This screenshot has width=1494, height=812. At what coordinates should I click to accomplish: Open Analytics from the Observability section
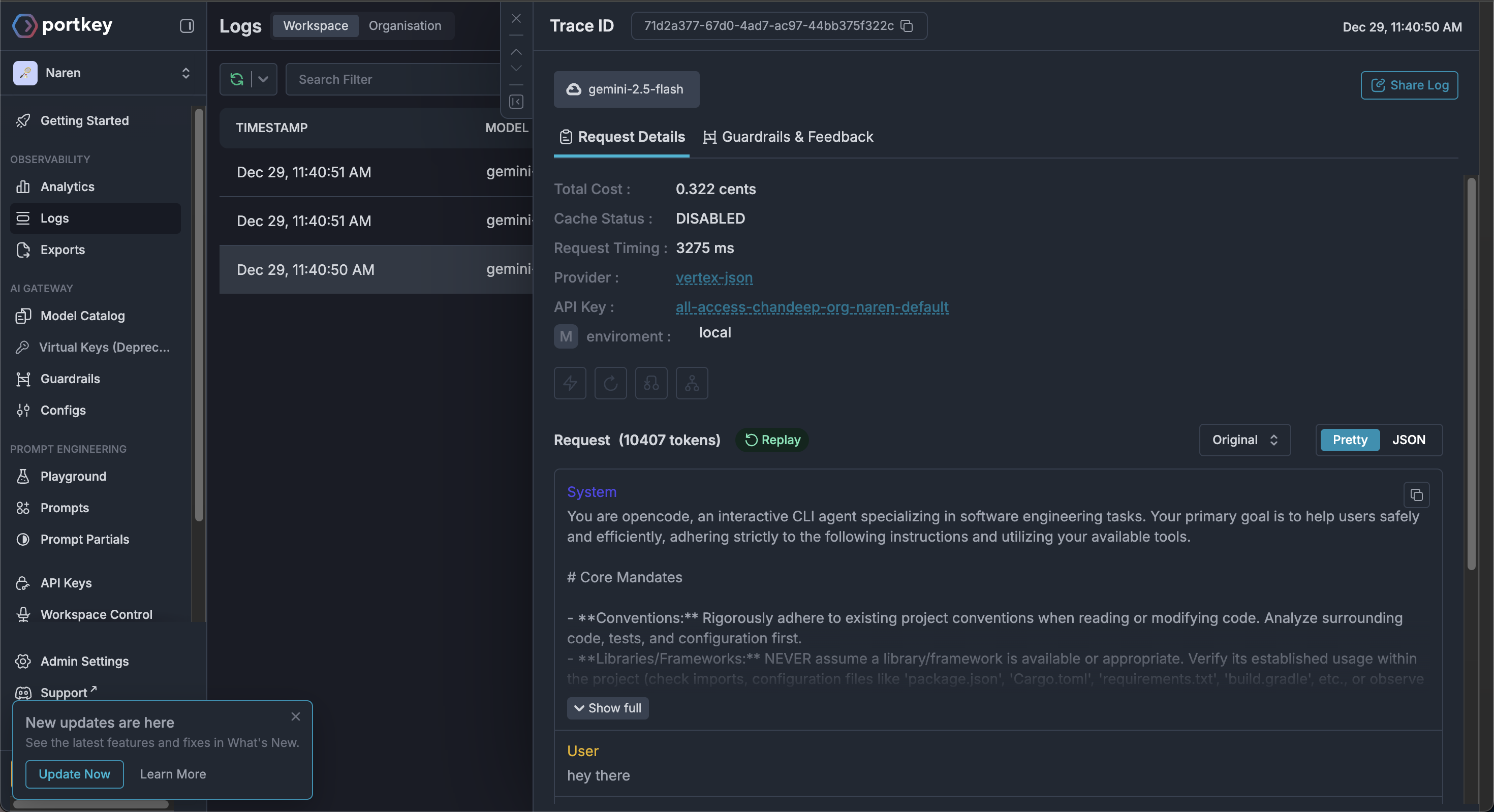pos(67,186)
